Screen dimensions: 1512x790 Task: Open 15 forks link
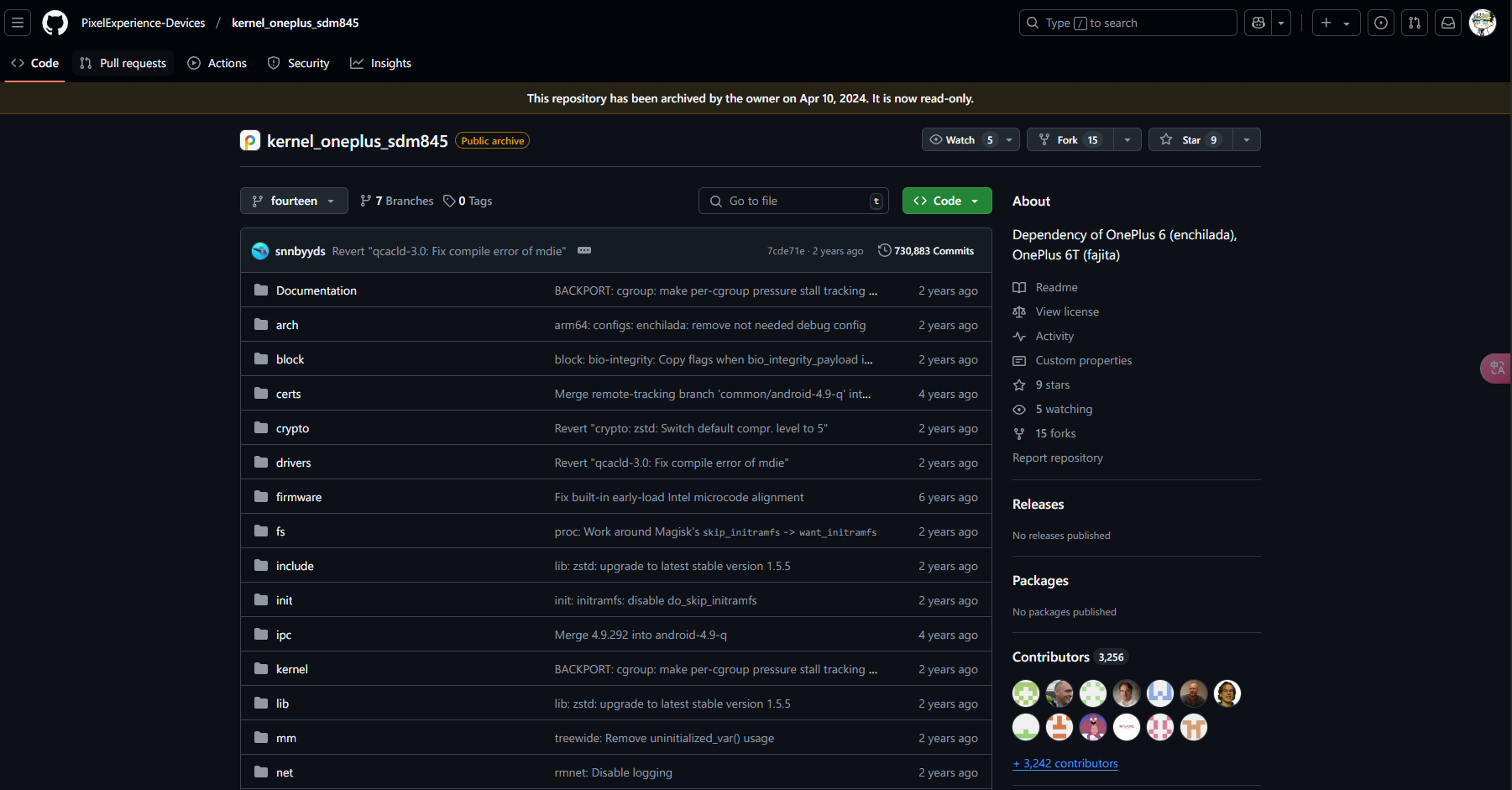pos(1044,433)
